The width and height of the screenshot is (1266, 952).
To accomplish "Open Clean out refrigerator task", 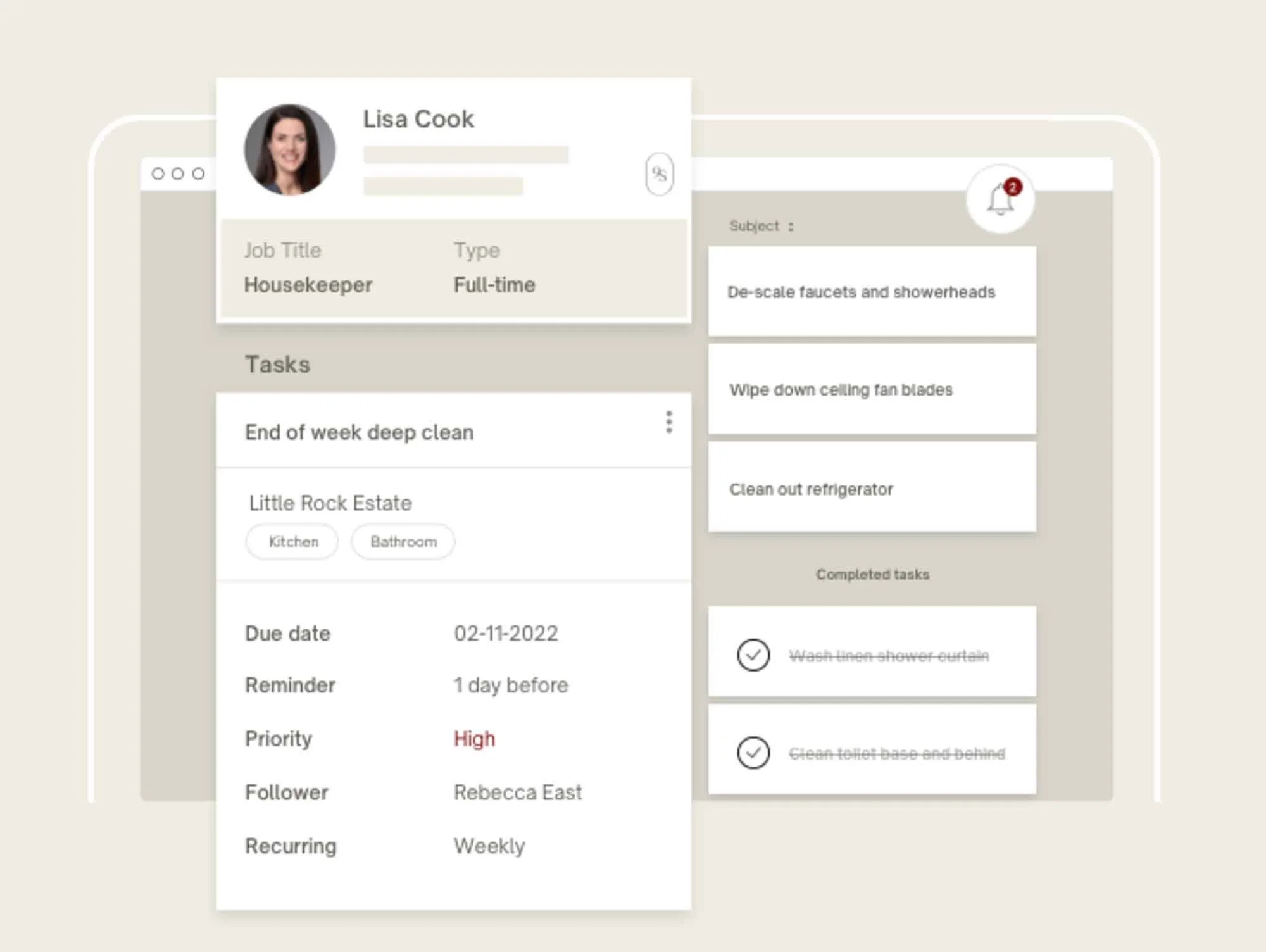I will pos(872,489).
